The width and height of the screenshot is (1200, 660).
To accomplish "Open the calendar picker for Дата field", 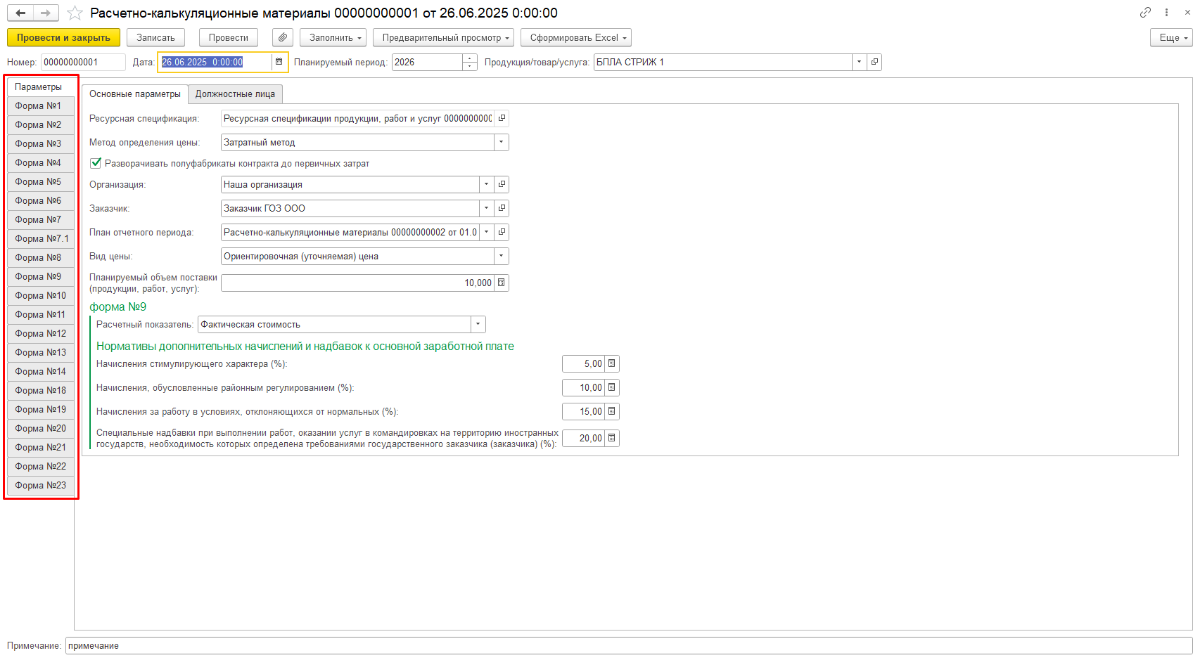I will 279,62.
